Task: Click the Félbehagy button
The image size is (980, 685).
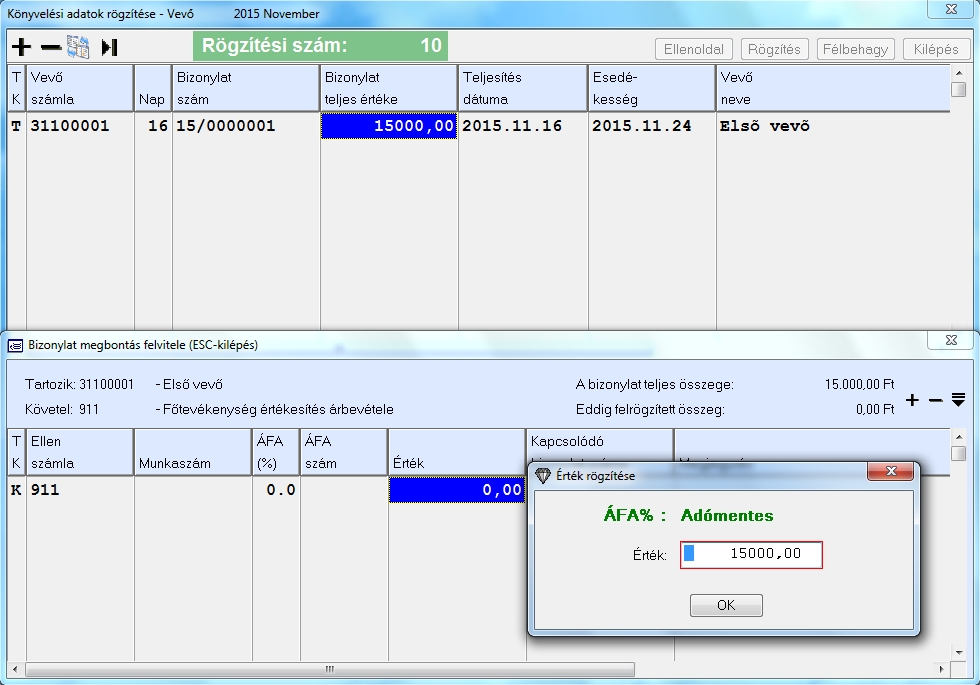Action: (x=855, y=49)
